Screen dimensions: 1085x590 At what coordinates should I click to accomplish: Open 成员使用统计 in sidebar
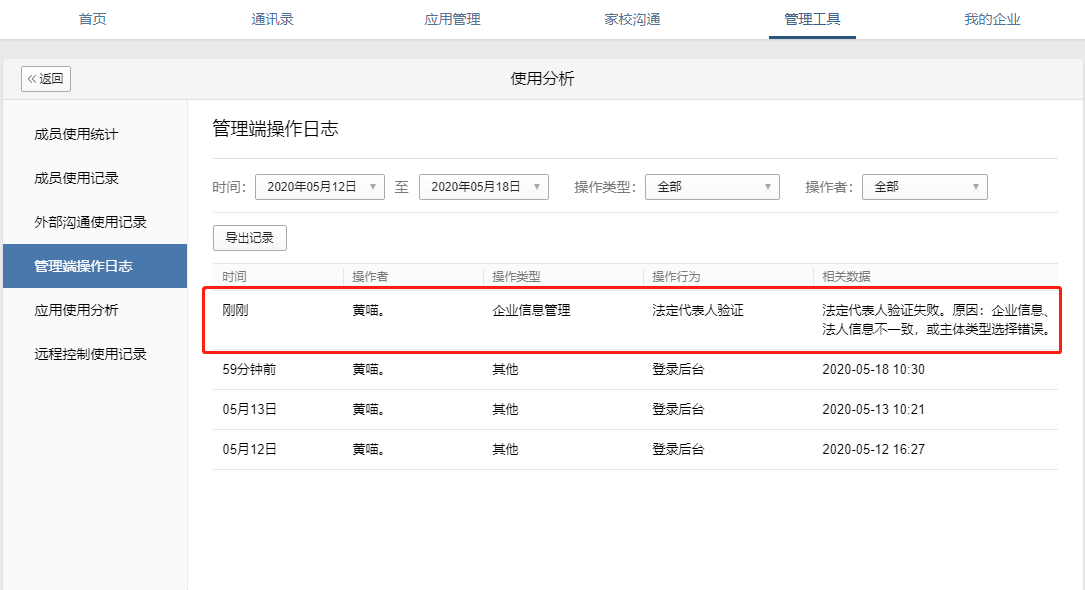pyautogui.click(x=76, y=134)
